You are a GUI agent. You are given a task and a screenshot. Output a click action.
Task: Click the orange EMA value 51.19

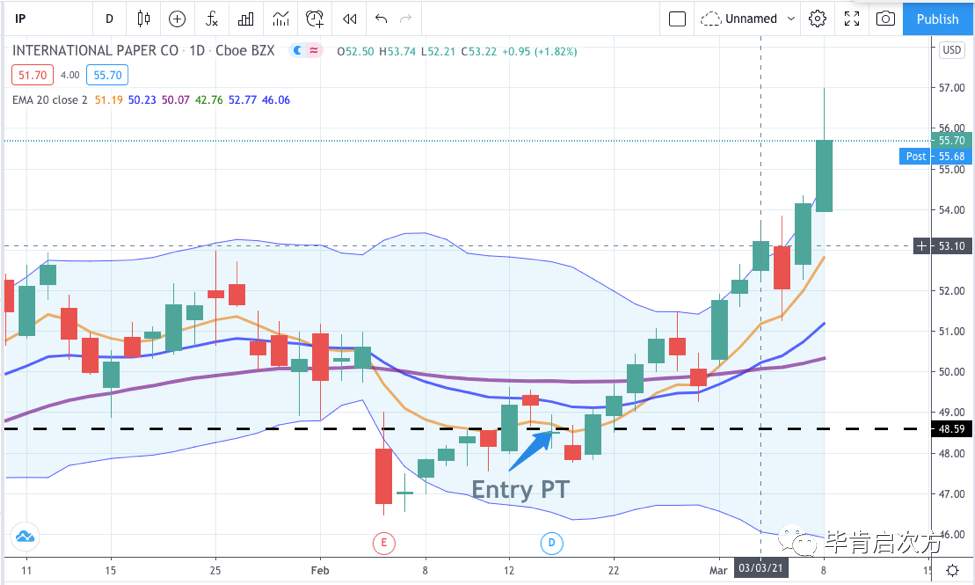pyautogui.click(x=109, y=100)
